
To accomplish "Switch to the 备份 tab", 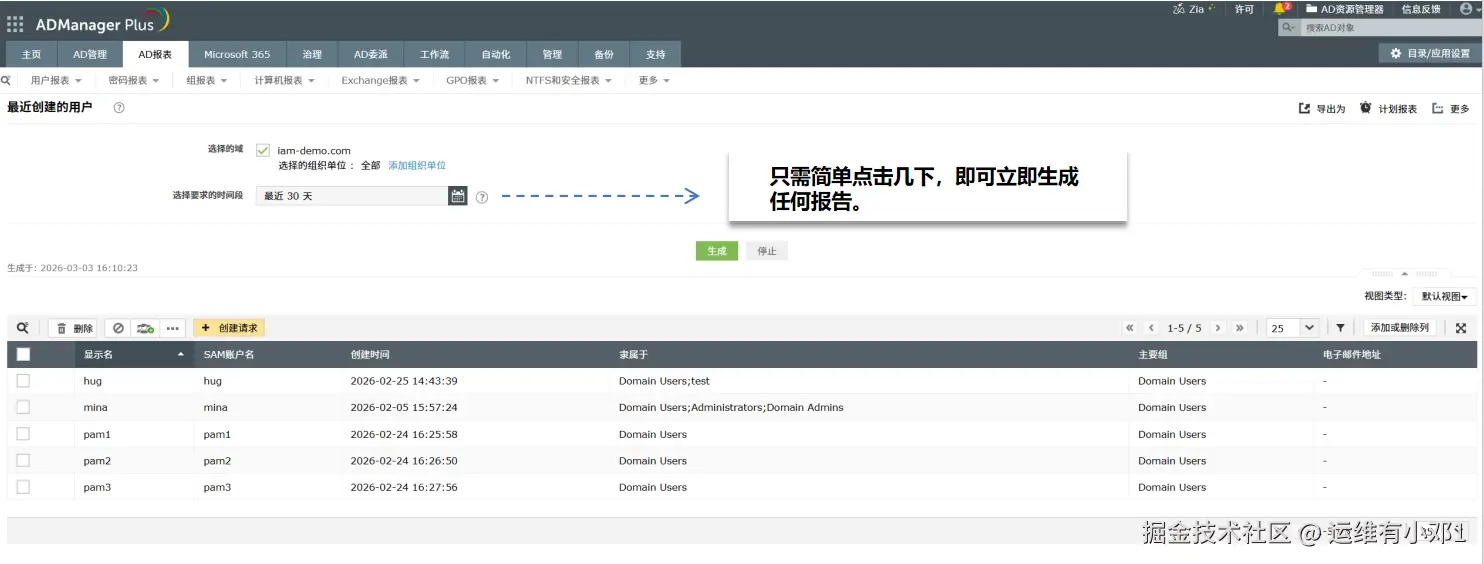I will [x=604, y=54].
